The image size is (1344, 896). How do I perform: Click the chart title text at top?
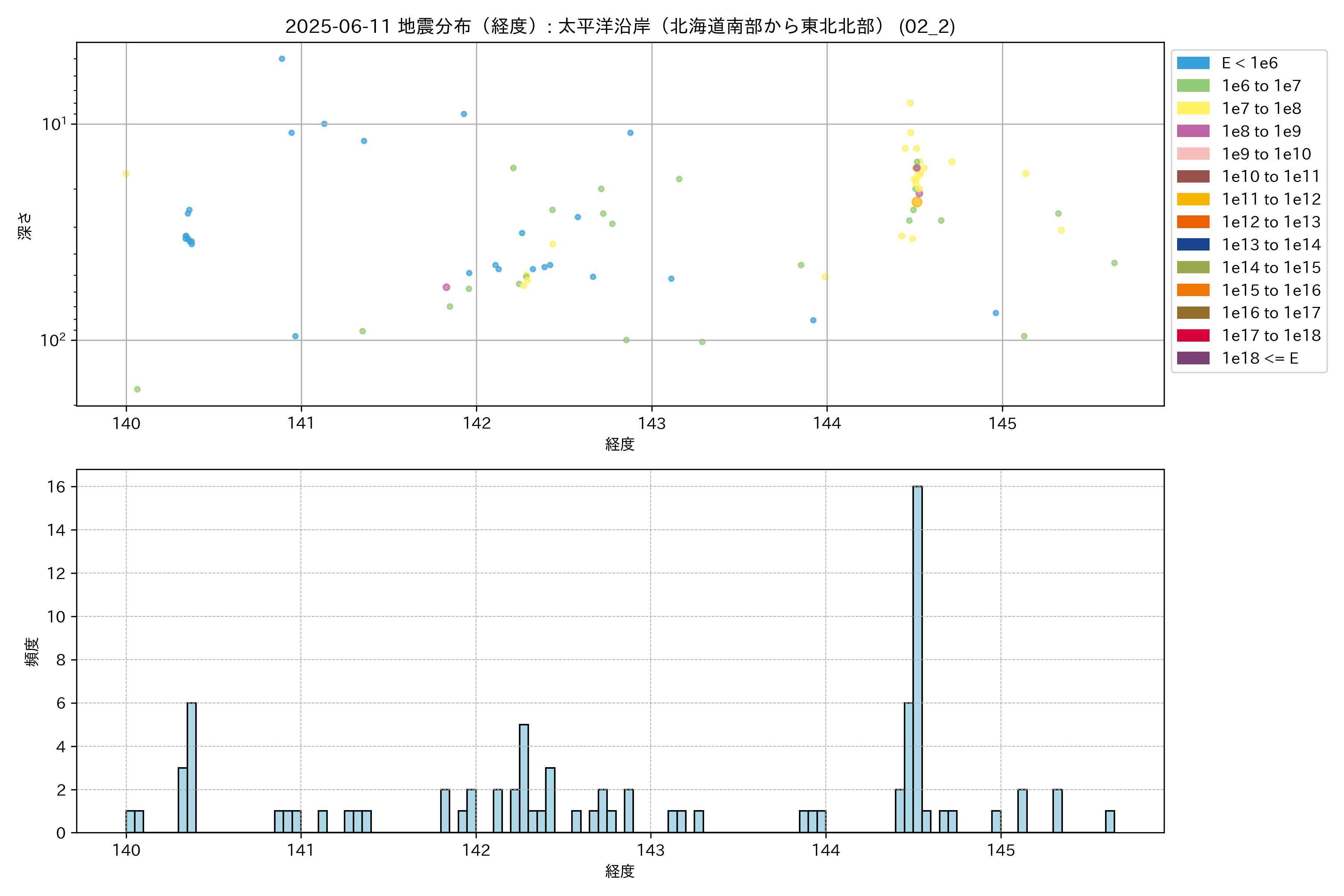point(620,26)
